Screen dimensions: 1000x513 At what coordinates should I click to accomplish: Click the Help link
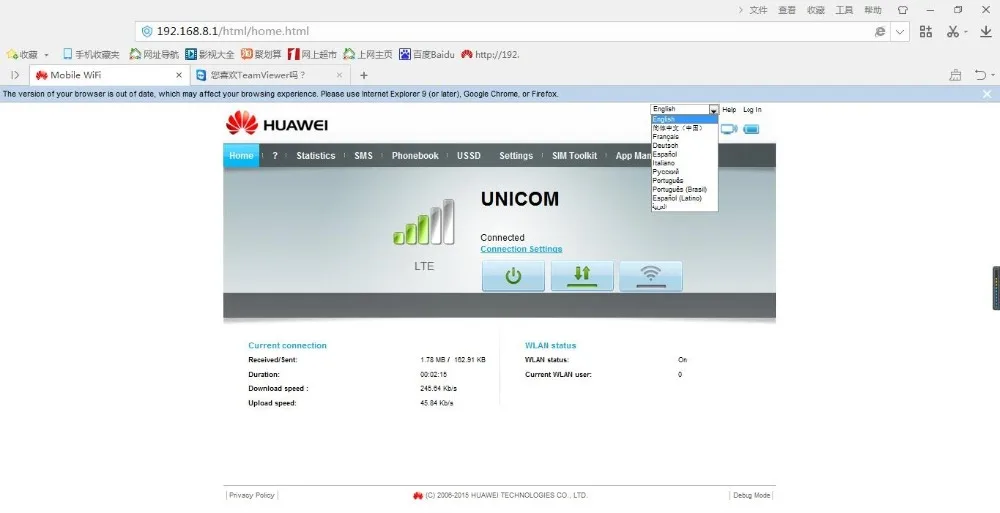coord(729,110)
